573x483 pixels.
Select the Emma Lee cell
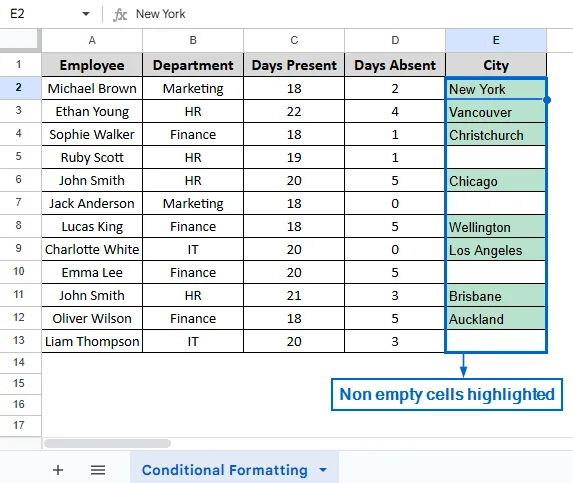click(x=92, y=272)
